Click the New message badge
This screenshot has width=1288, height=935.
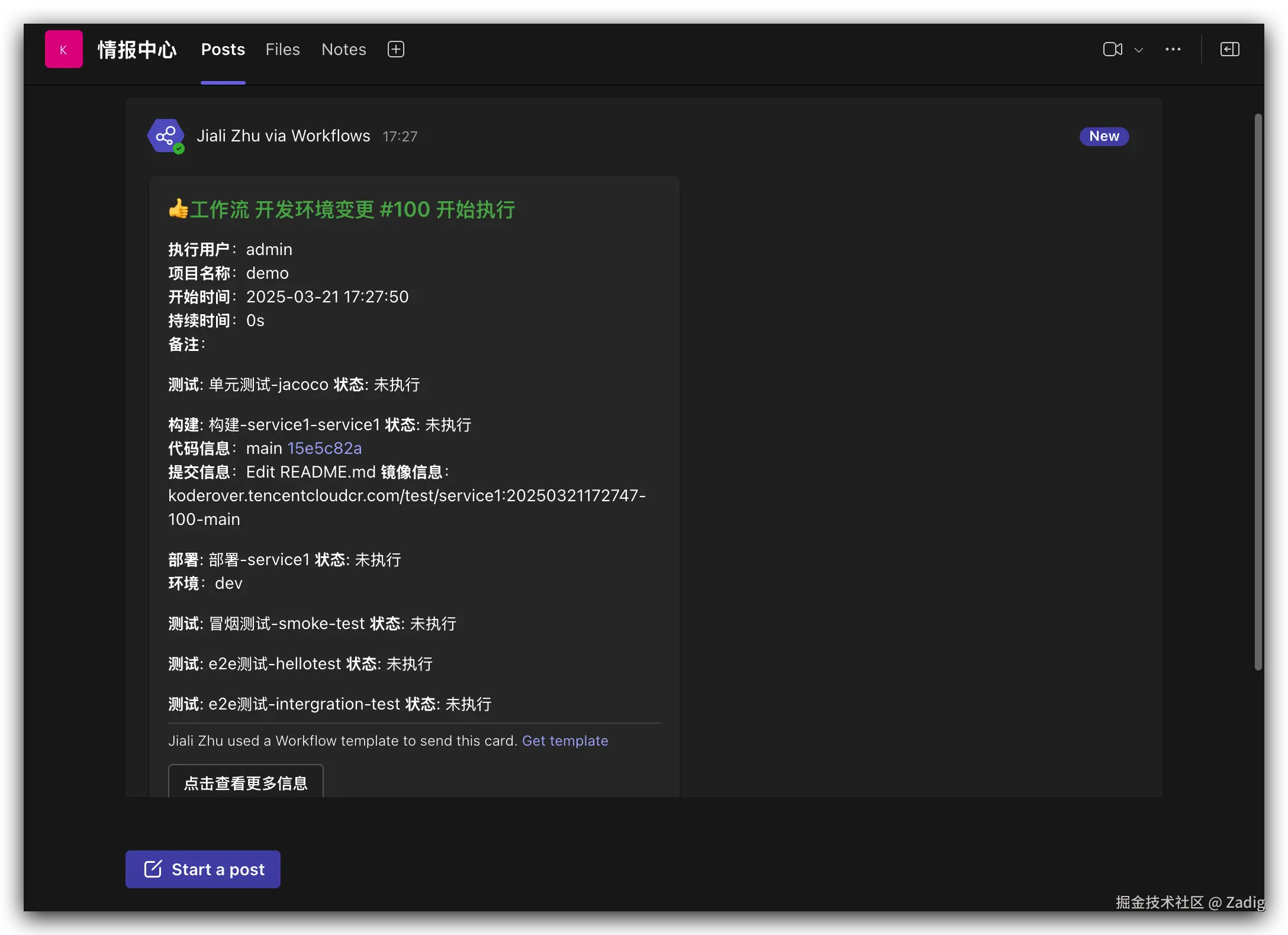[x=1103, y=137]
